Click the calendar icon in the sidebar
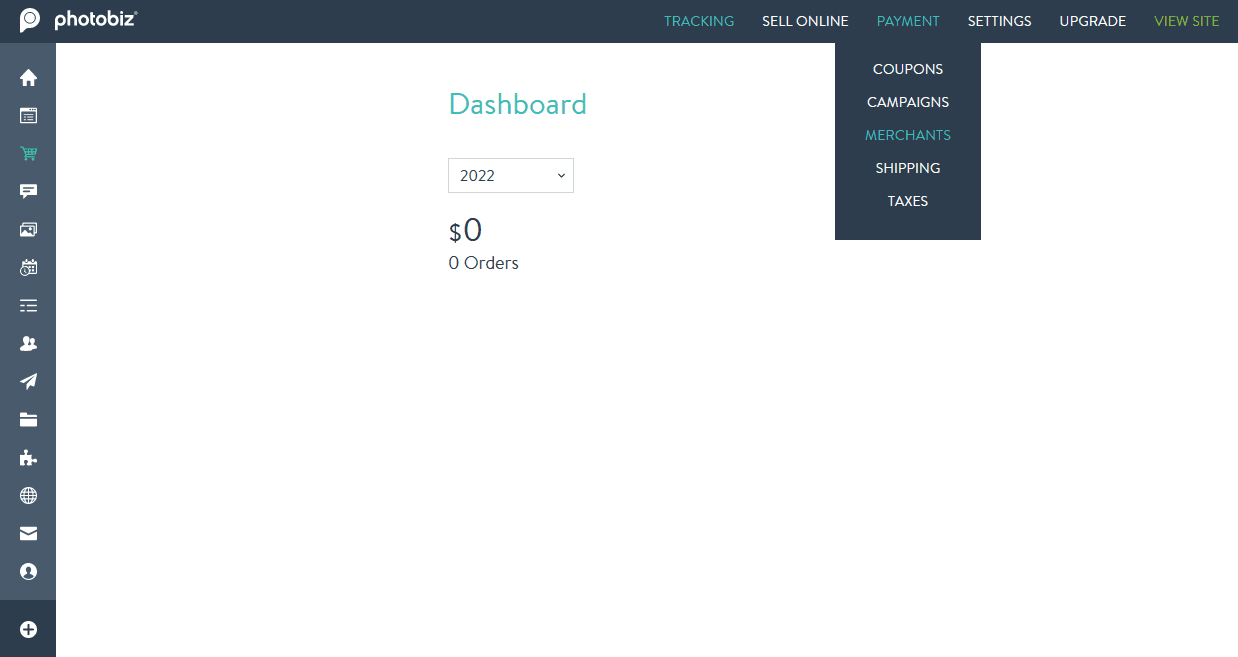1238x657 pixels. tap(28, 268)
